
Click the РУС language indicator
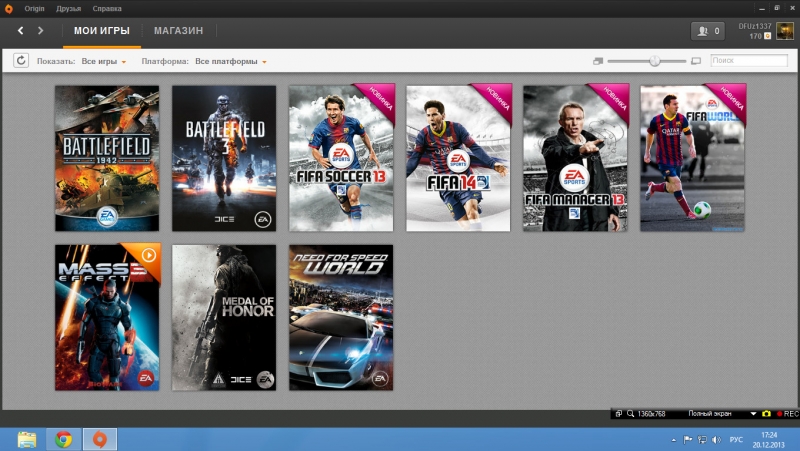[x=736, y=440]
